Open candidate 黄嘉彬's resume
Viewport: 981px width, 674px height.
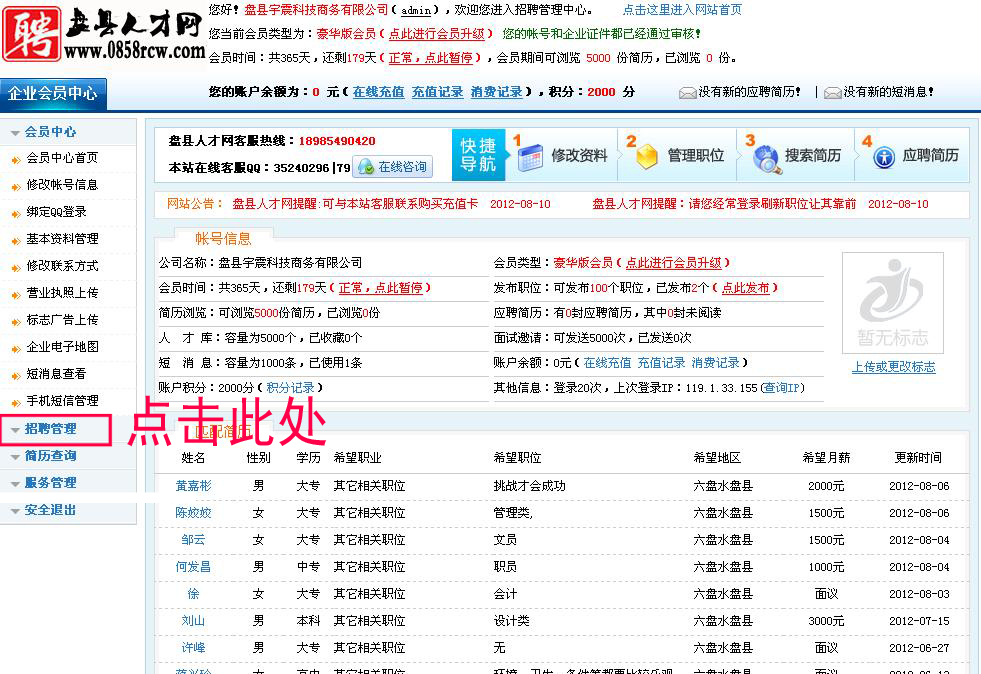193,486
